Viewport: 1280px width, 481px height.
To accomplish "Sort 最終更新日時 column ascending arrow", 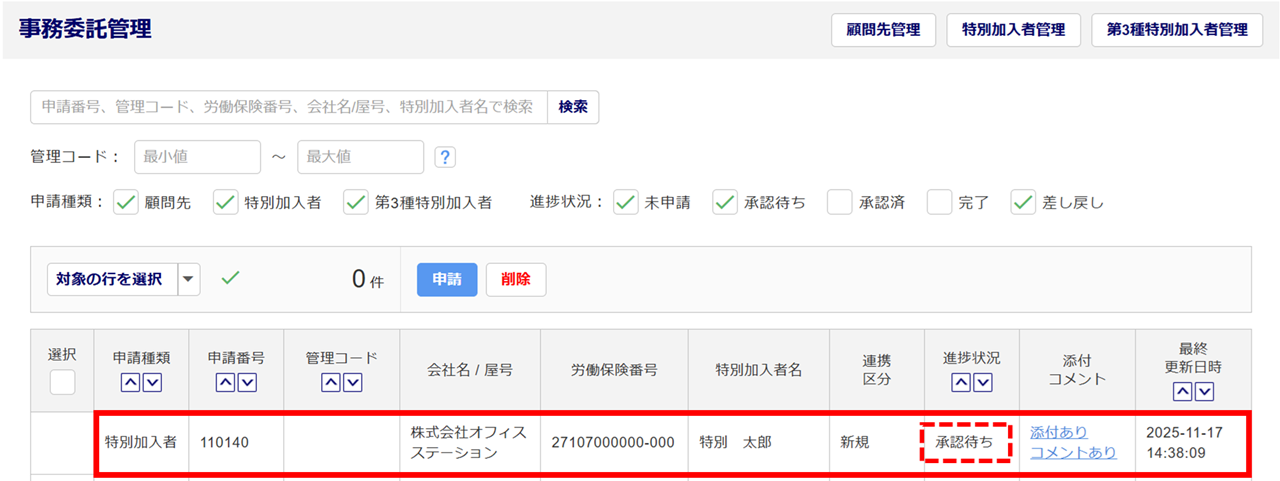I will 1182,391.
